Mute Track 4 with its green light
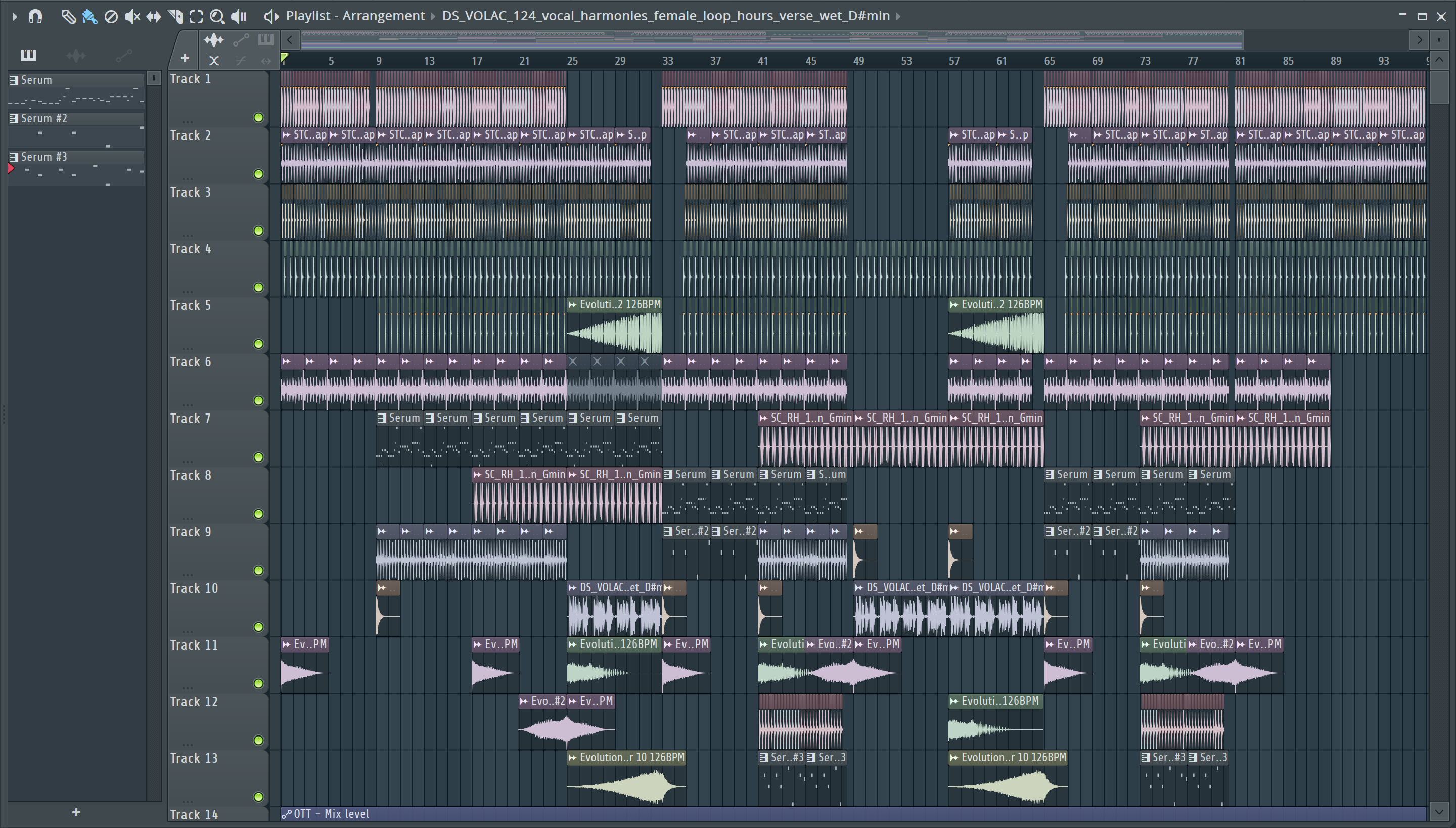 click(x=259, y=287)
